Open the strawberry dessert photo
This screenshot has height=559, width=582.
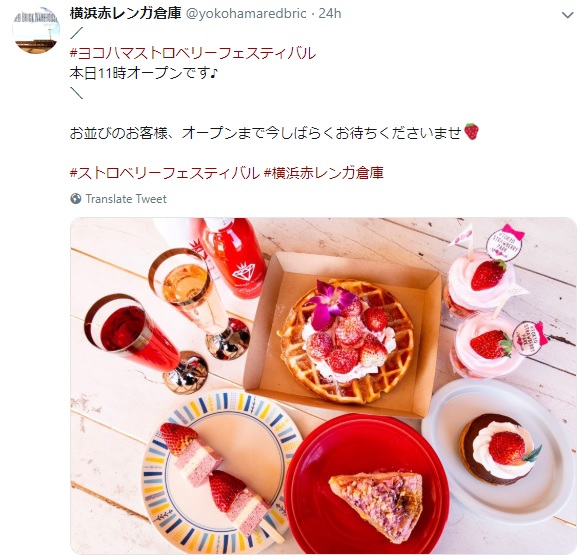323,386
